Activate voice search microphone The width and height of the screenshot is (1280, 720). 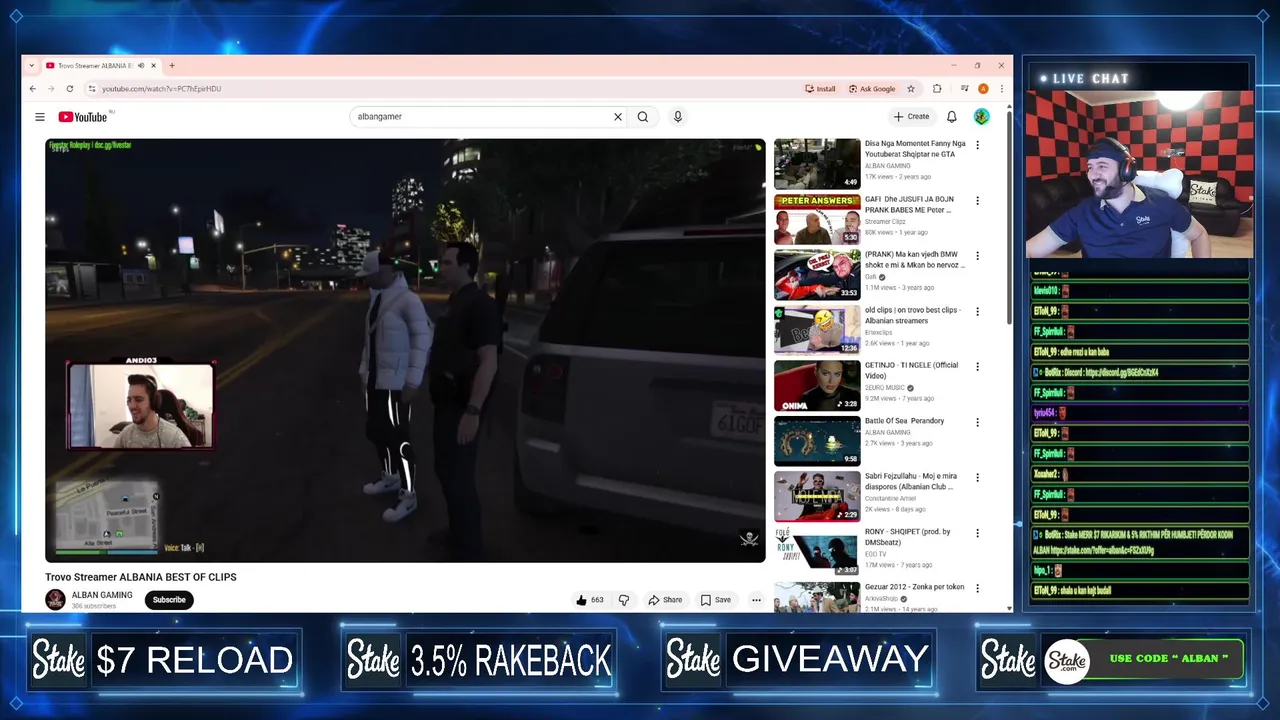(677, 117)
